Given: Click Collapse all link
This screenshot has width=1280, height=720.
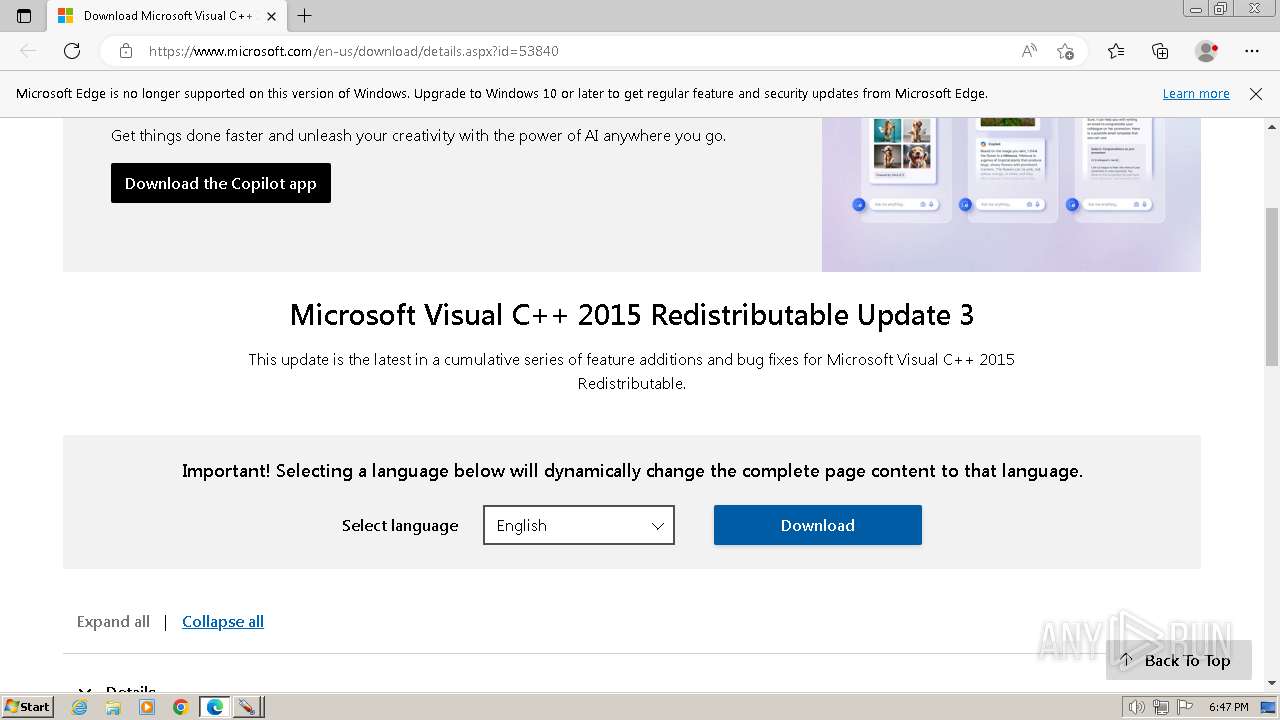Looking at the screenshot, I should (x=223, y=622).
